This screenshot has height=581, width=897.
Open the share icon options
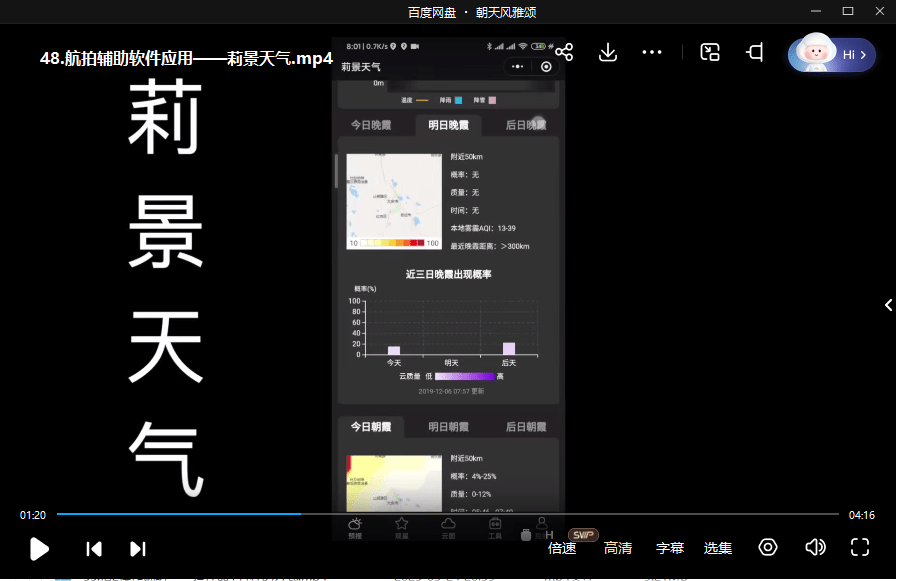tap(564, 52)
